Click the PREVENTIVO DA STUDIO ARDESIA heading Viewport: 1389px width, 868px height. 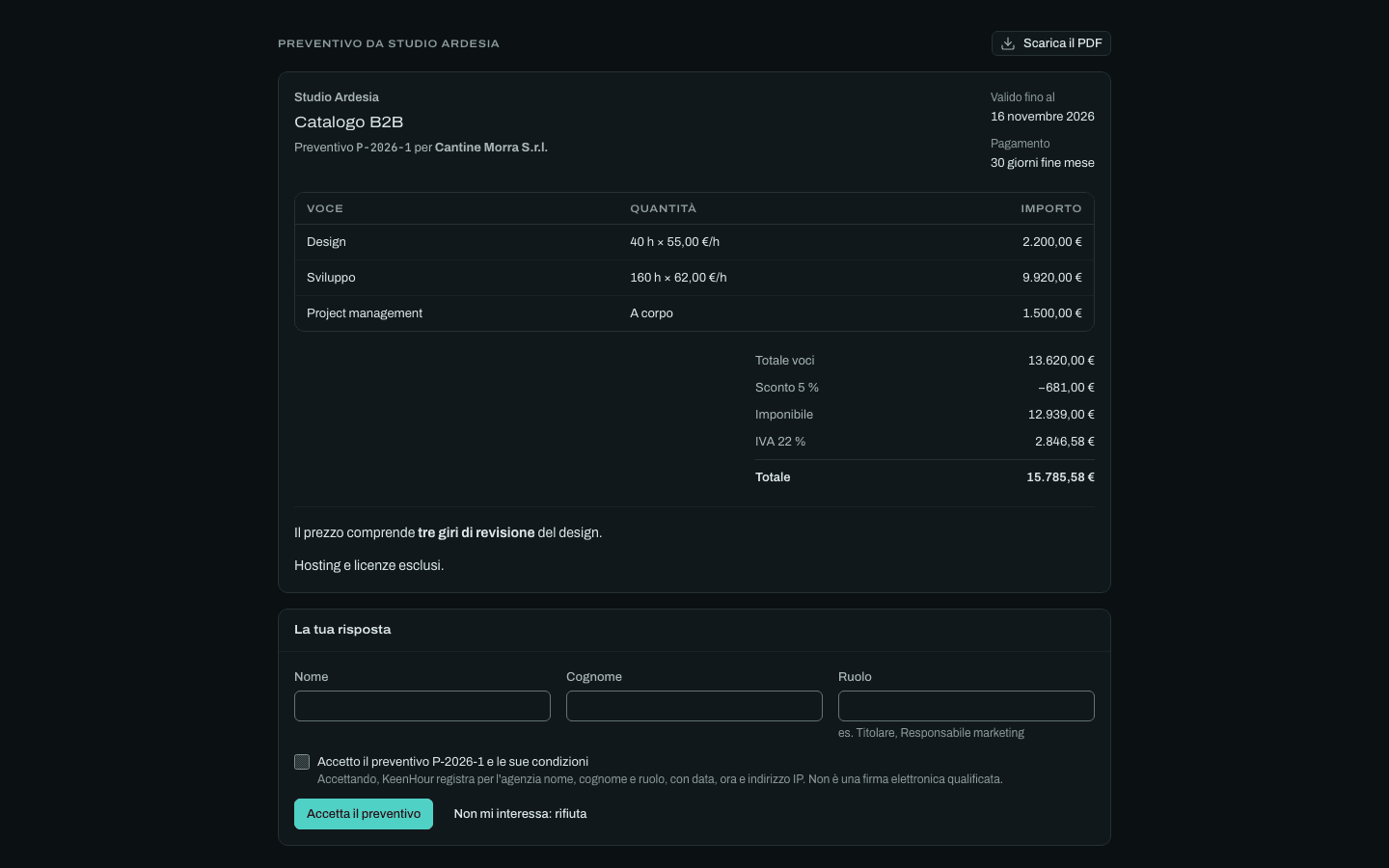point(389,43)
